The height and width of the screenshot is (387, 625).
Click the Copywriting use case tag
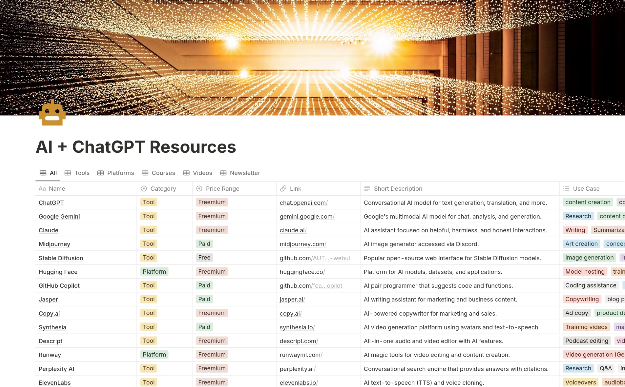(582, 299)
